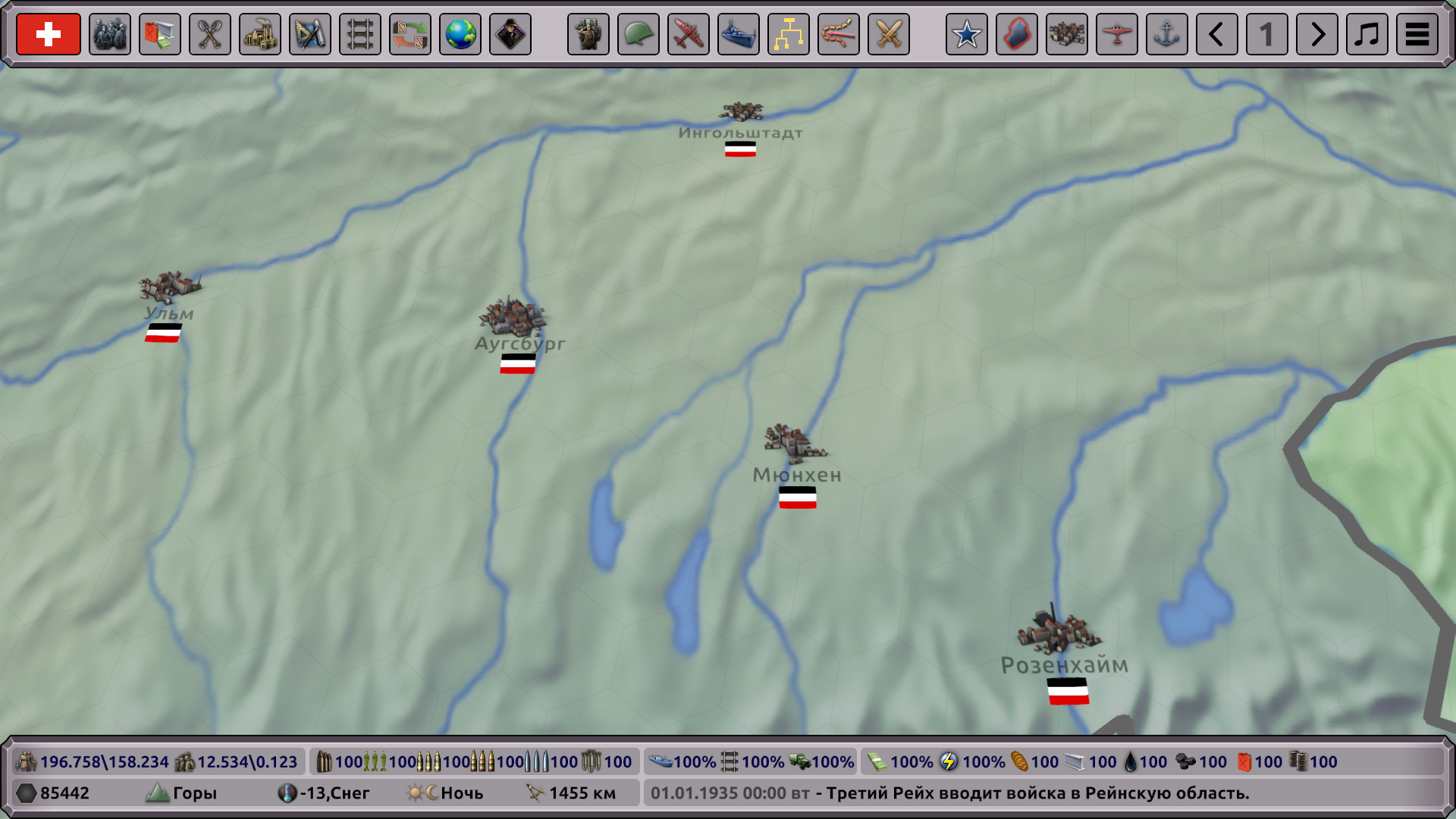Open the factory industry panel
This screenshot has width=1456, height=819.
pos(260,34)
